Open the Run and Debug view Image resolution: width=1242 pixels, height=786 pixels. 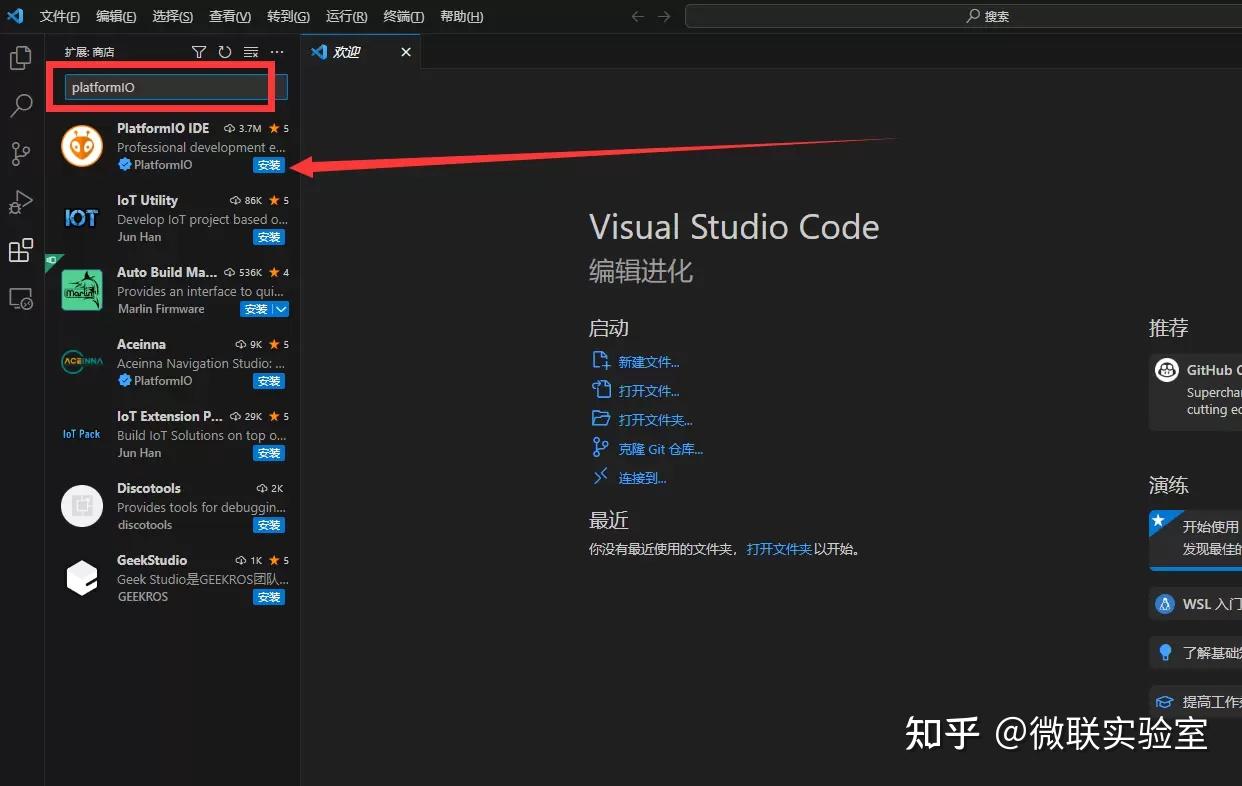coord(21,202)
